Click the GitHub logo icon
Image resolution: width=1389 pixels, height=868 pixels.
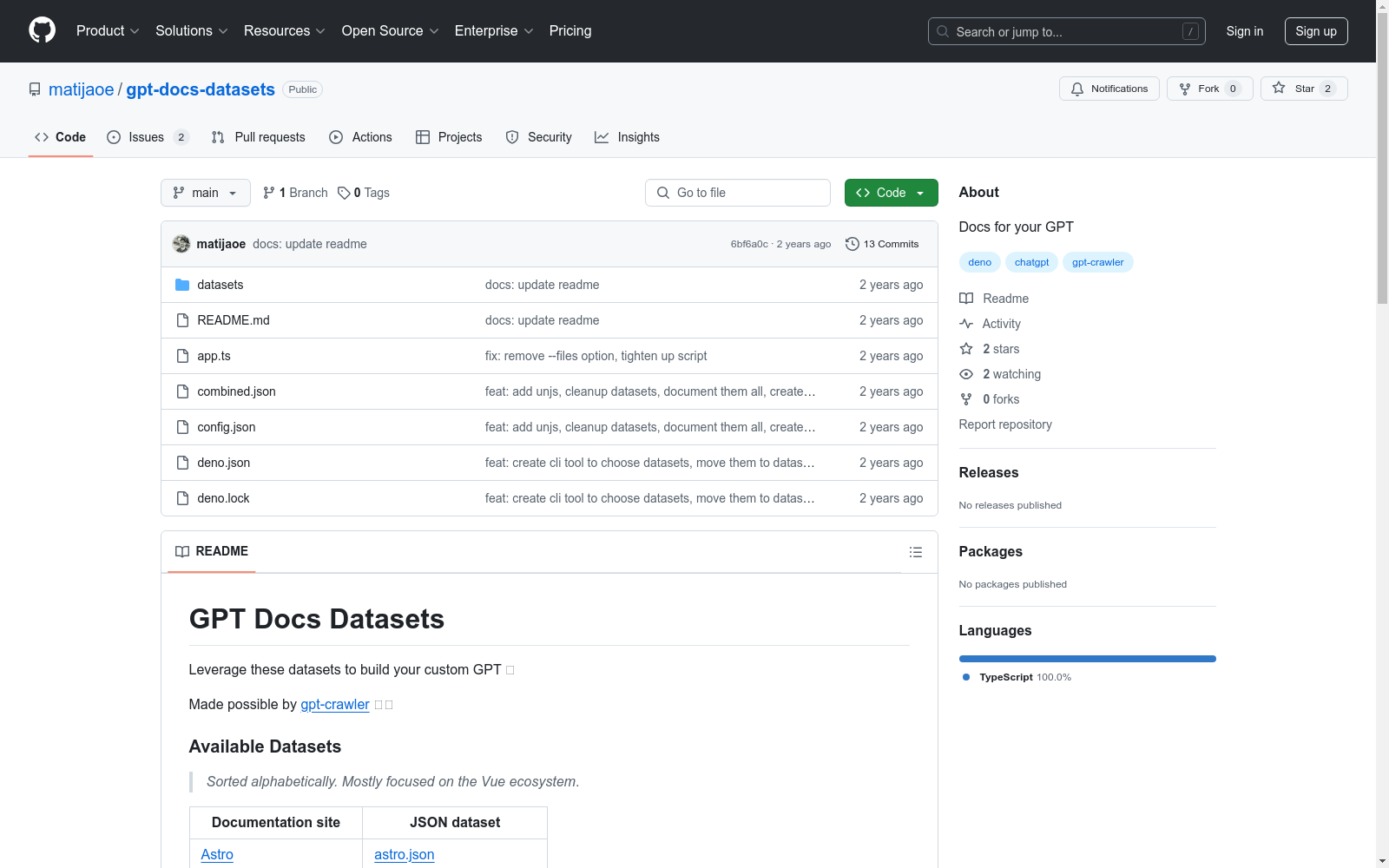tap(42, 30)
